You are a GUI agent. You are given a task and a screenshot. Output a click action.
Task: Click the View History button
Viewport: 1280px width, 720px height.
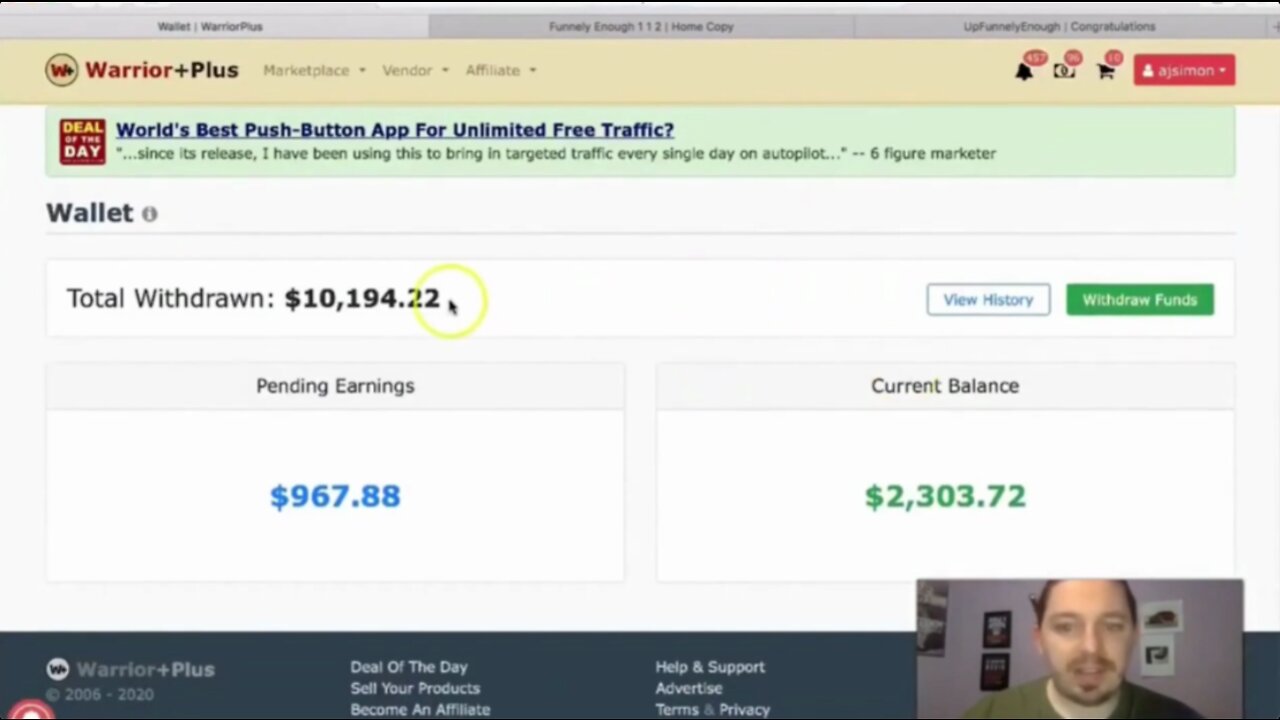coord(988,300)
